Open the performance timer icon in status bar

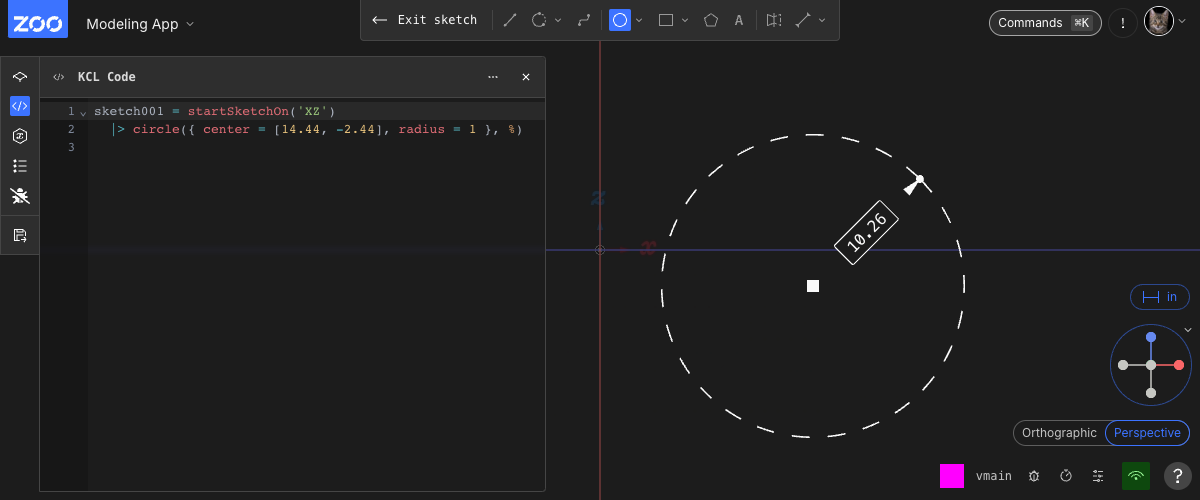(1066, 476)
